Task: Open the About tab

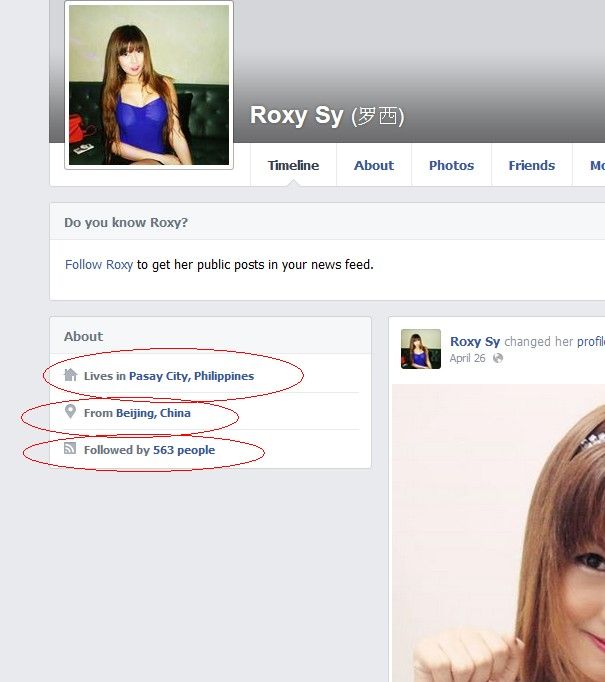Action: (x=373, y=166)
